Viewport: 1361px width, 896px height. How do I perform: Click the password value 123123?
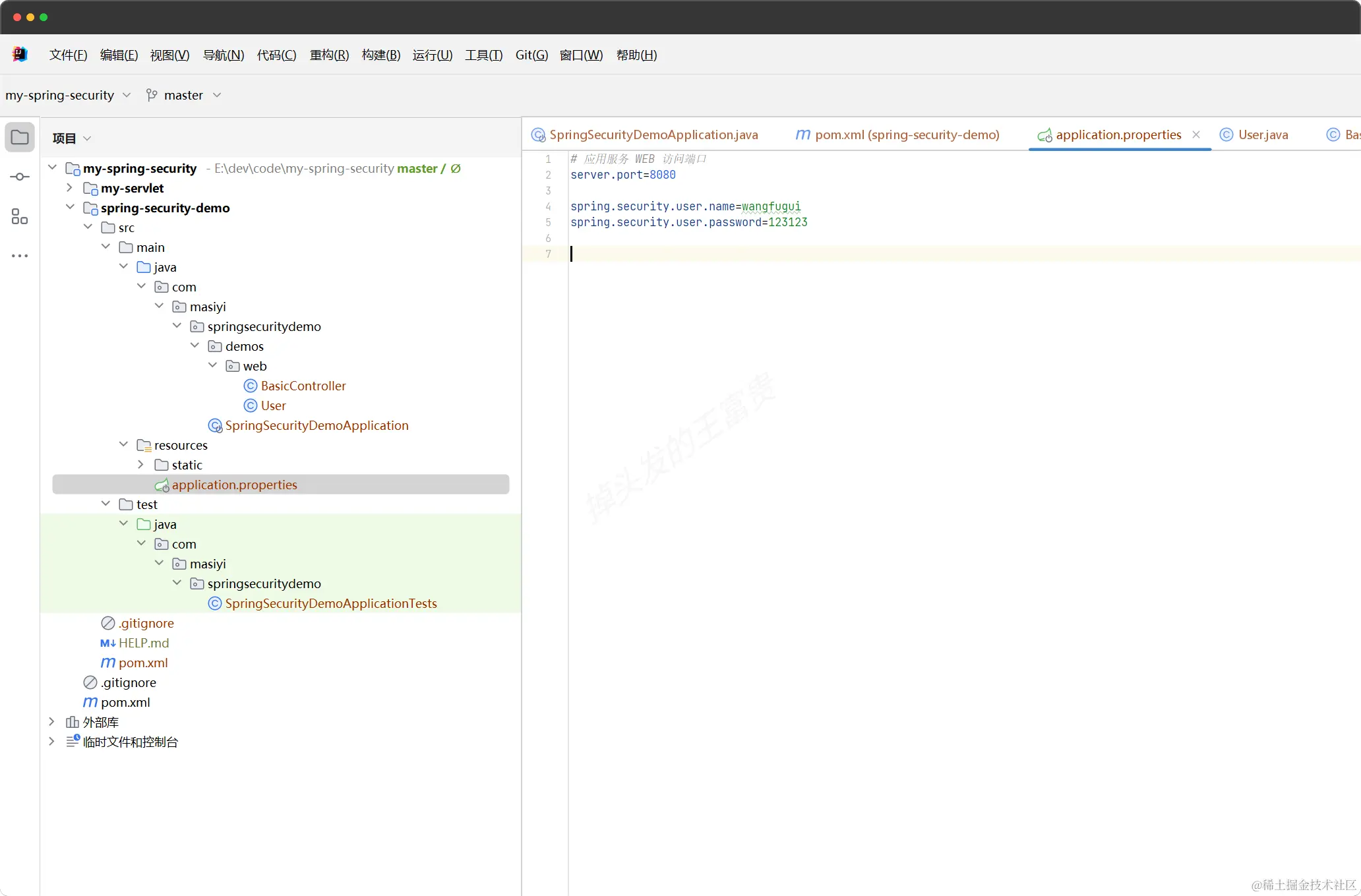(x=788, y=222)
